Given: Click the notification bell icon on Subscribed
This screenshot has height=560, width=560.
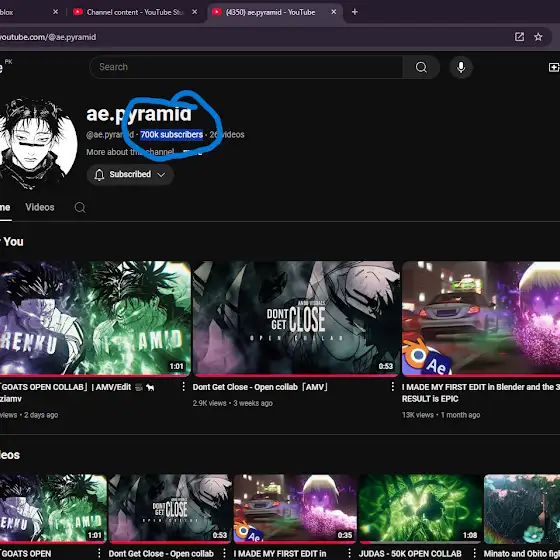Looking at the screenshot, I should [x=99, y=175].
